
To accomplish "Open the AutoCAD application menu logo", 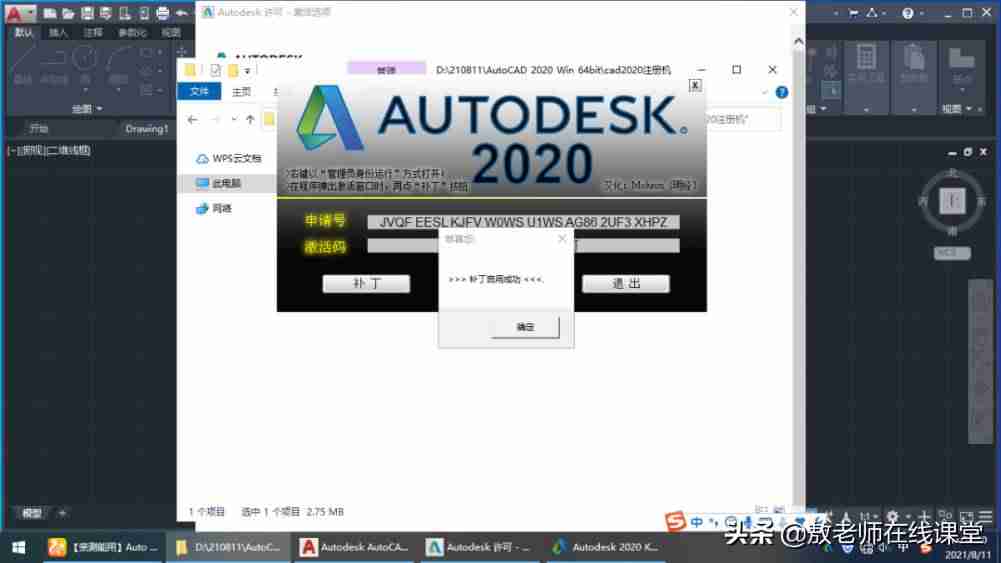I will coord(19,13).
